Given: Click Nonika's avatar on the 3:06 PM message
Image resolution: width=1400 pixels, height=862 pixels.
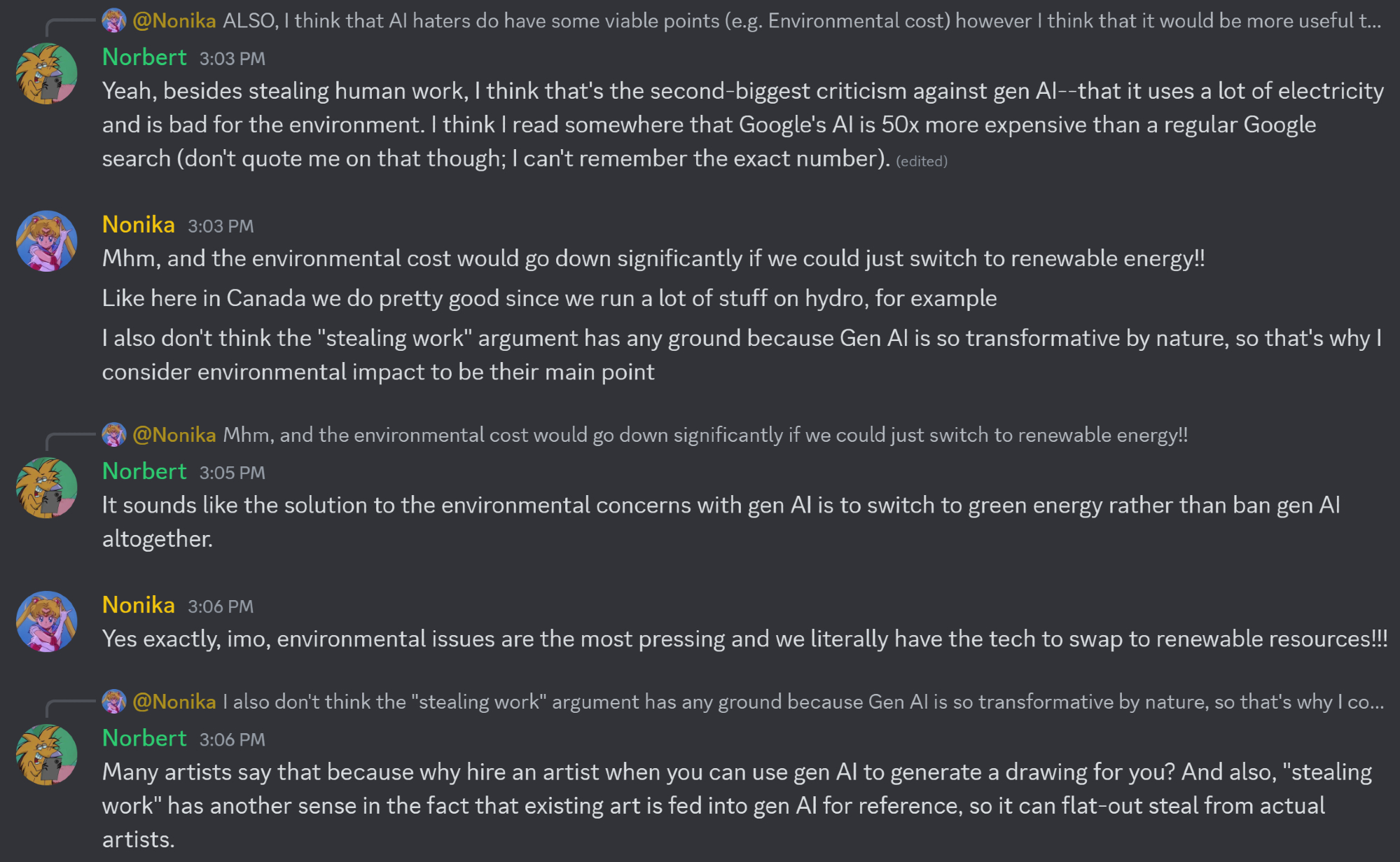Looking at the screenshot, I should click(47, 622).
